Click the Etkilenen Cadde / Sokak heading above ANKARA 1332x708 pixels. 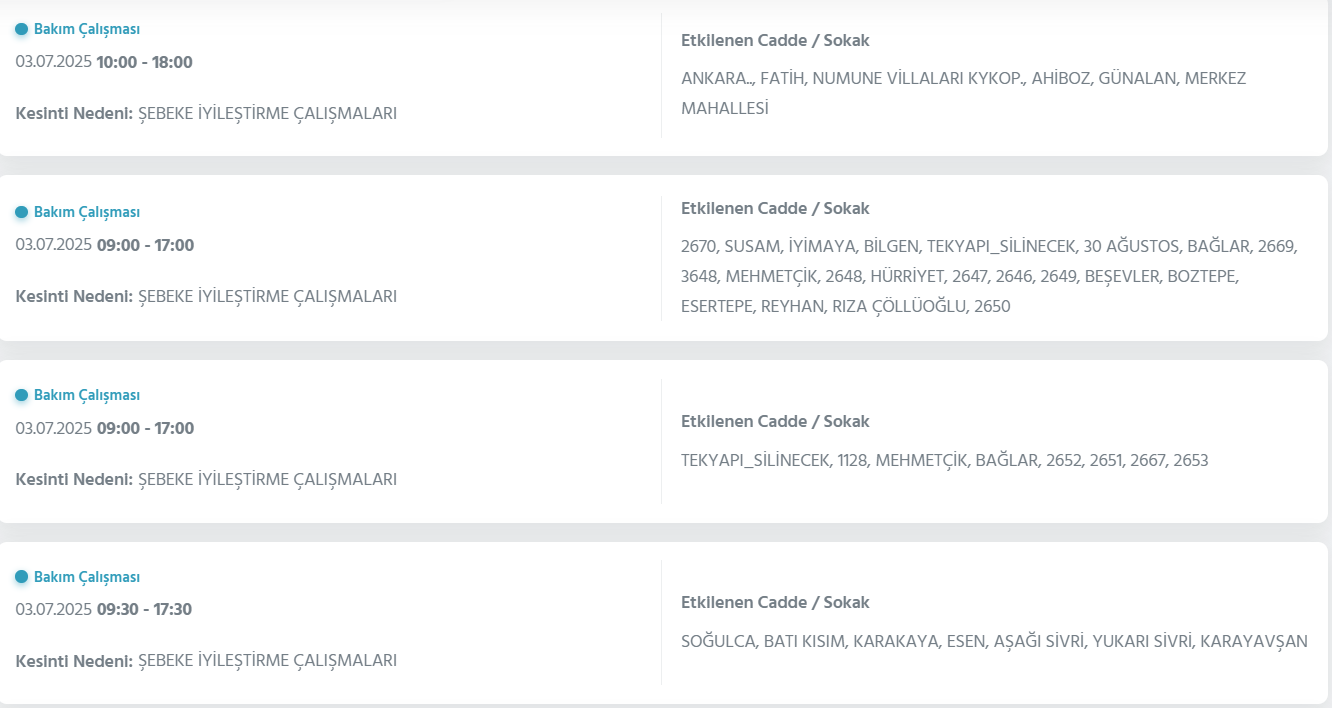[x=775, y=41]
